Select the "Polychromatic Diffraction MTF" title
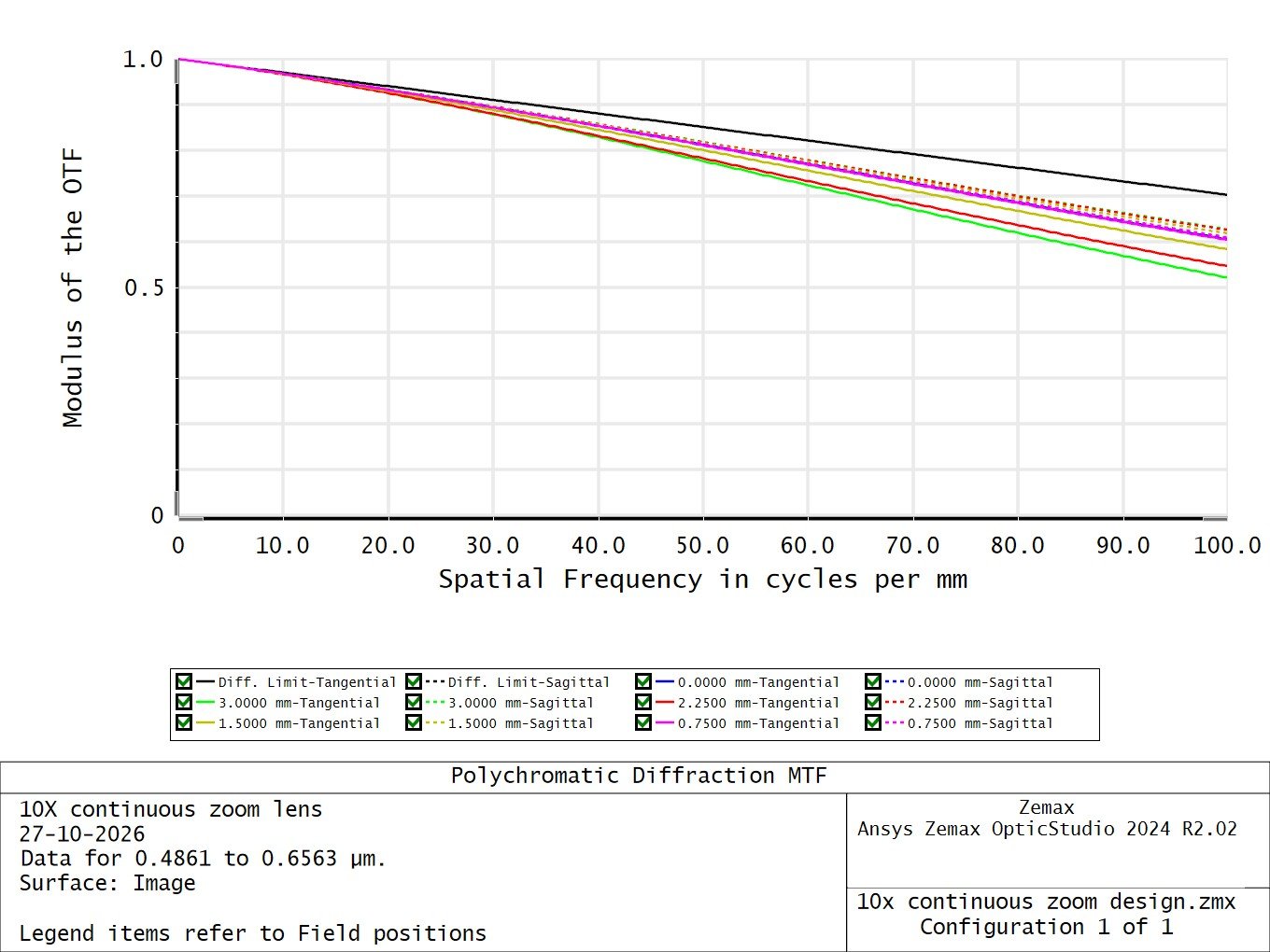The width and height of the screenshot is (1270, 952). pos(639,777)
